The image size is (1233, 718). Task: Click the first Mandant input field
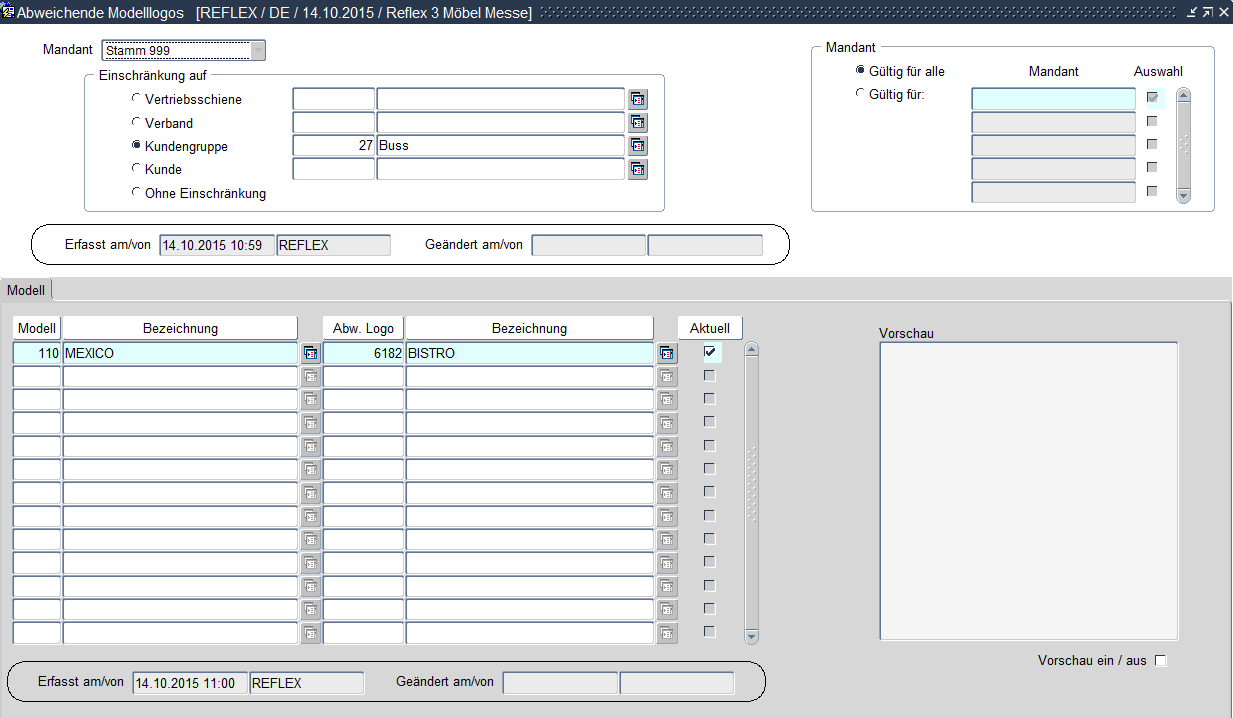click(1053, 98)
